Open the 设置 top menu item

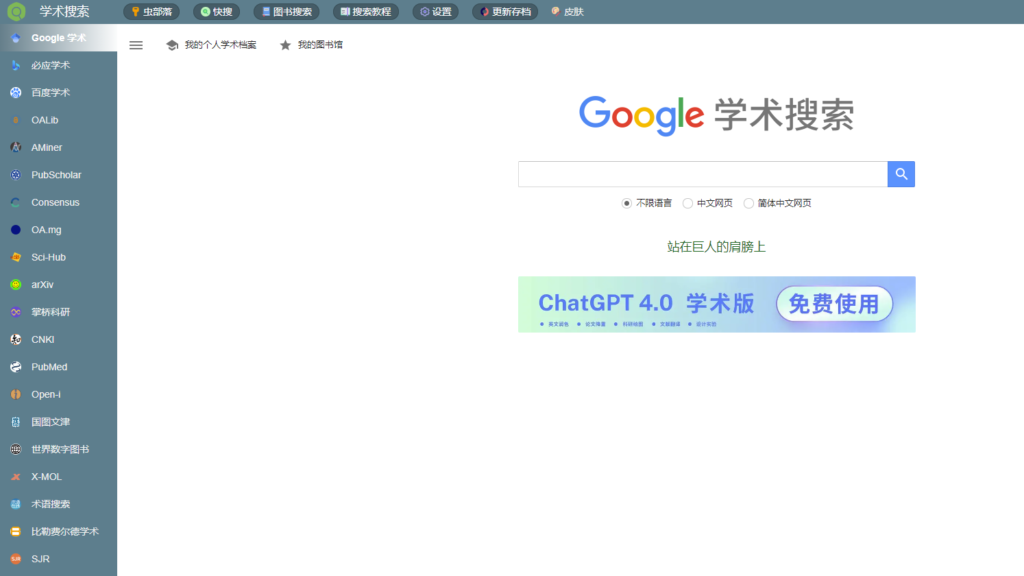(x=436, y=12)
